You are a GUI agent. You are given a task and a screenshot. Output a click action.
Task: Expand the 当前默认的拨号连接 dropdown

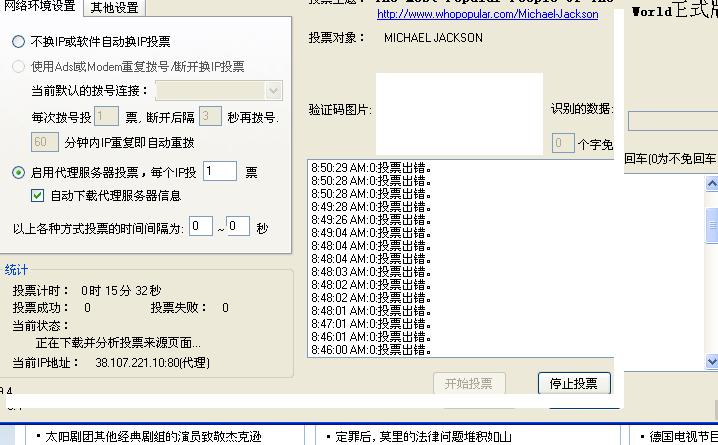274,90
